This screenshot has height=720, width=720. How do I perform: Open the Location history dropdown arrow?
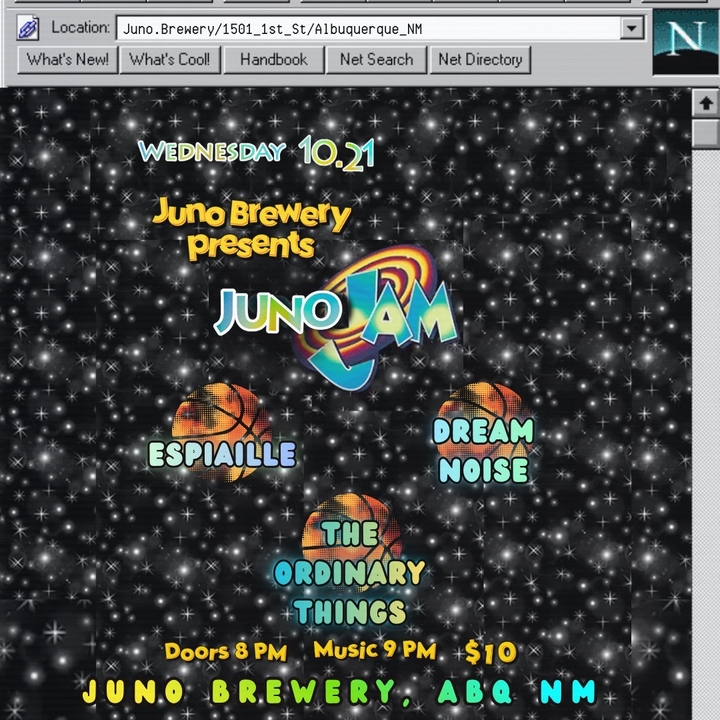coord(632,28)
